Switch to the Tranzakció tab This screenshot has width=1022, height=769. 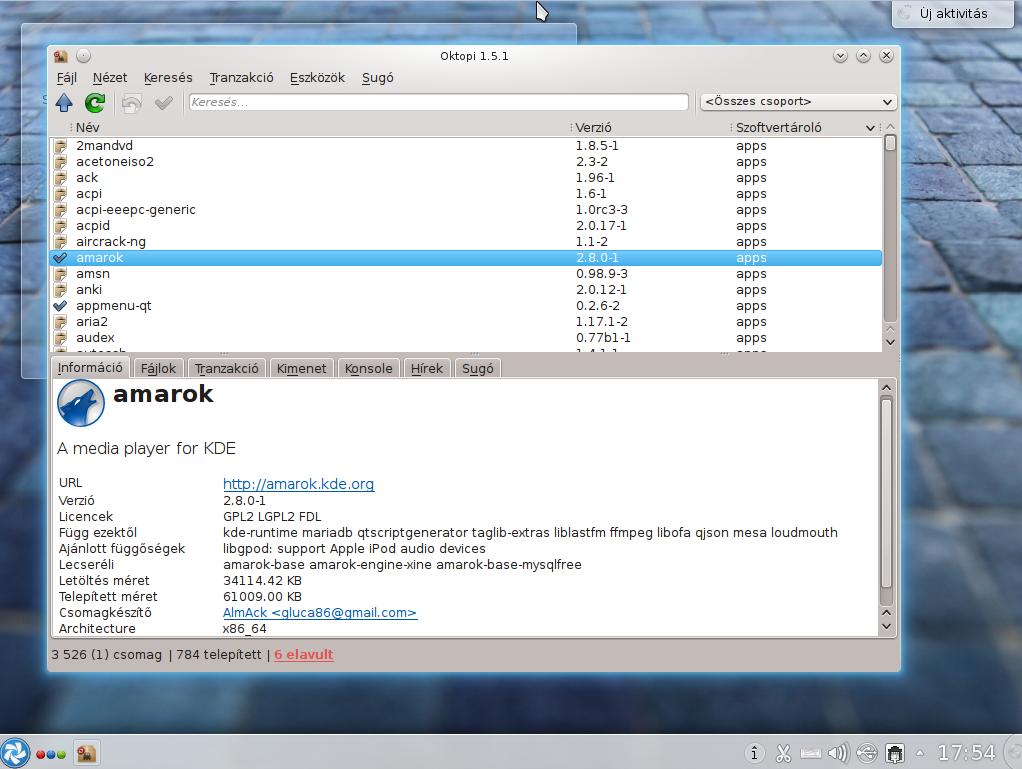(x=227, y=368)
